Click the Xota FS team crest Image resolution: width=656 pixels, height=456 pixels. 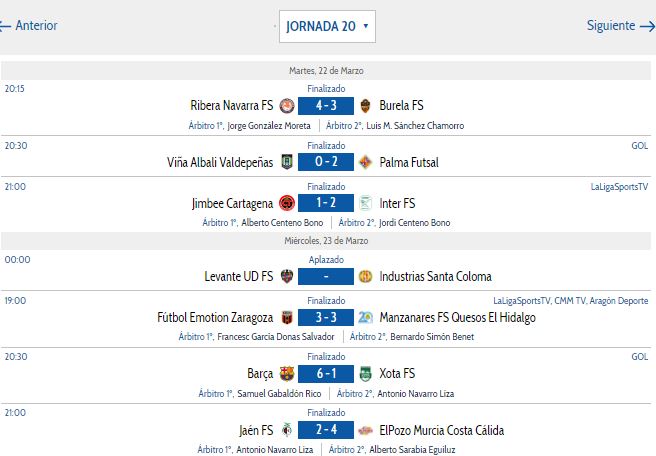point(365,374)
